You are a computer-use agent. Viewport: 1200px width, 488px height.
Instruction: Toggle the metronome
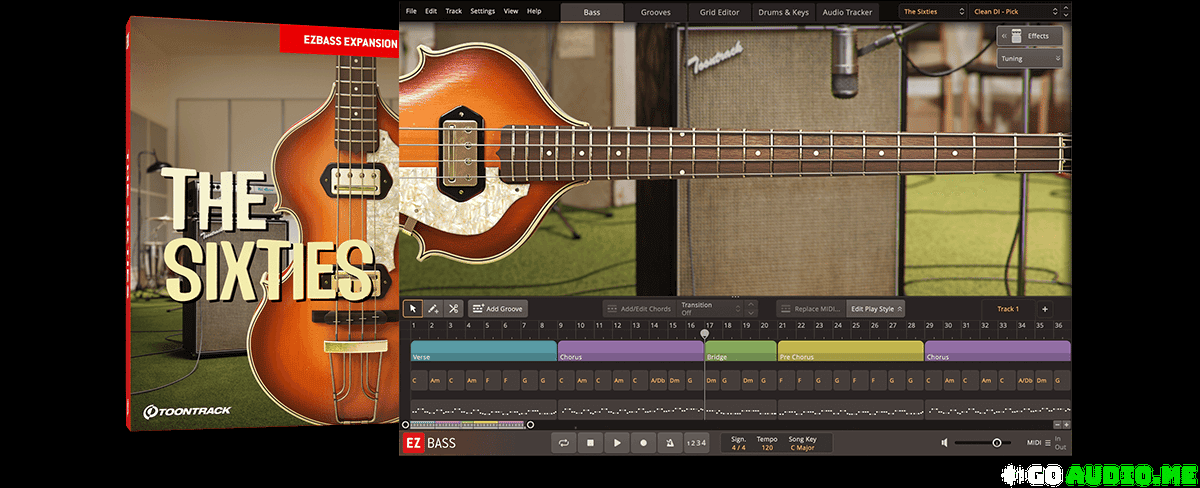pos(670,443)
